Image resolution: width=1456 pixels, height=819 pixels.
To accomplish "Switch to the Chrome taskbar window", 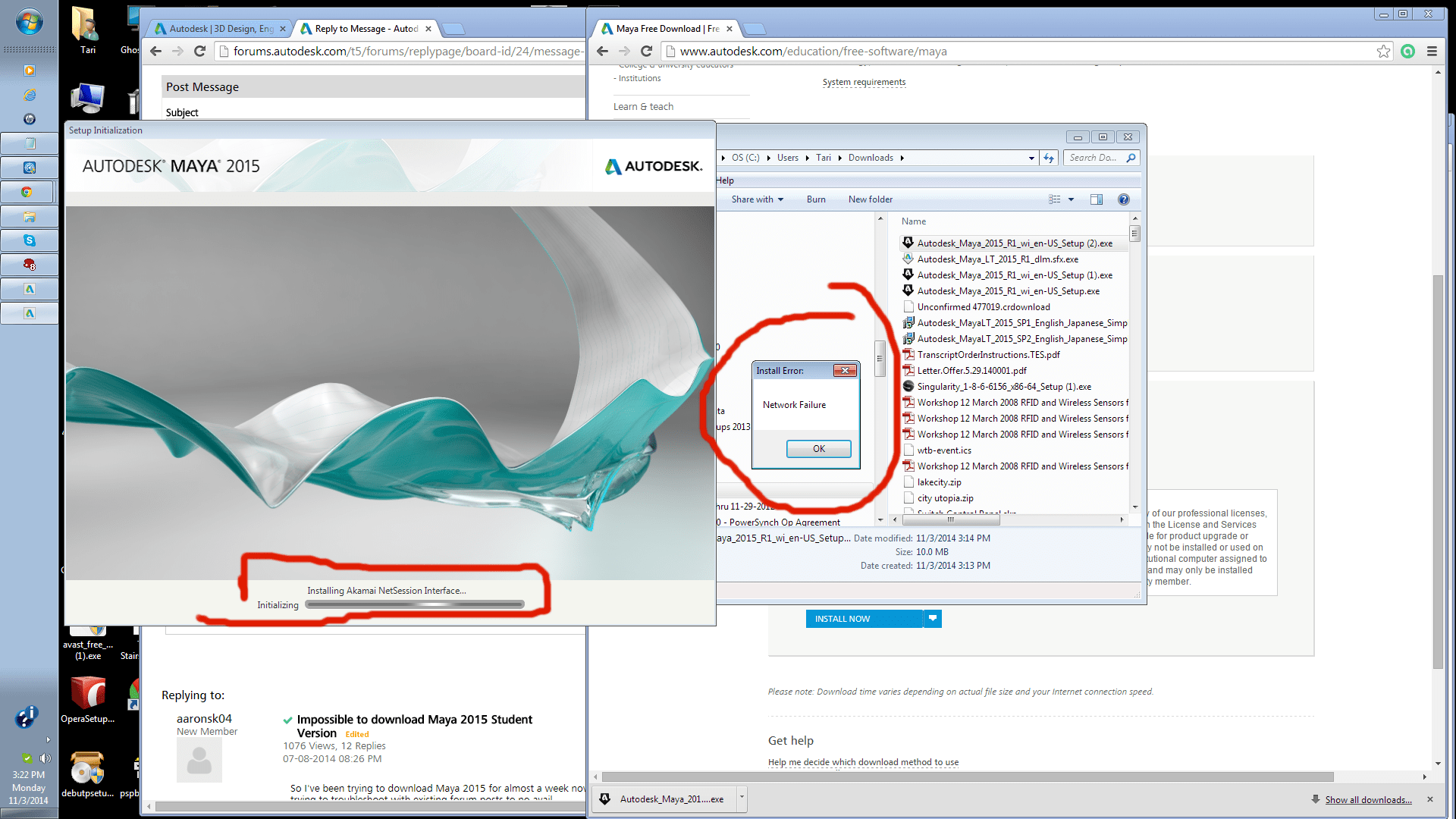I will 29,192.
